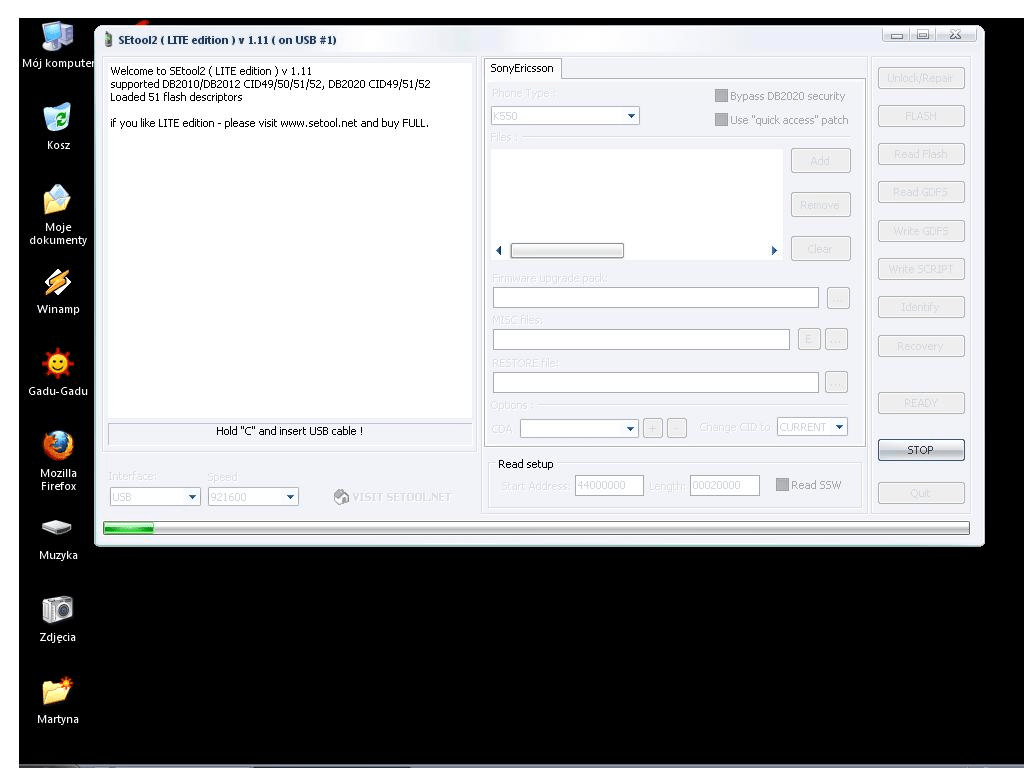Browse for a Firmware upgrade pack
This screenshot has width=1024, height=768.
coord(836,297)
